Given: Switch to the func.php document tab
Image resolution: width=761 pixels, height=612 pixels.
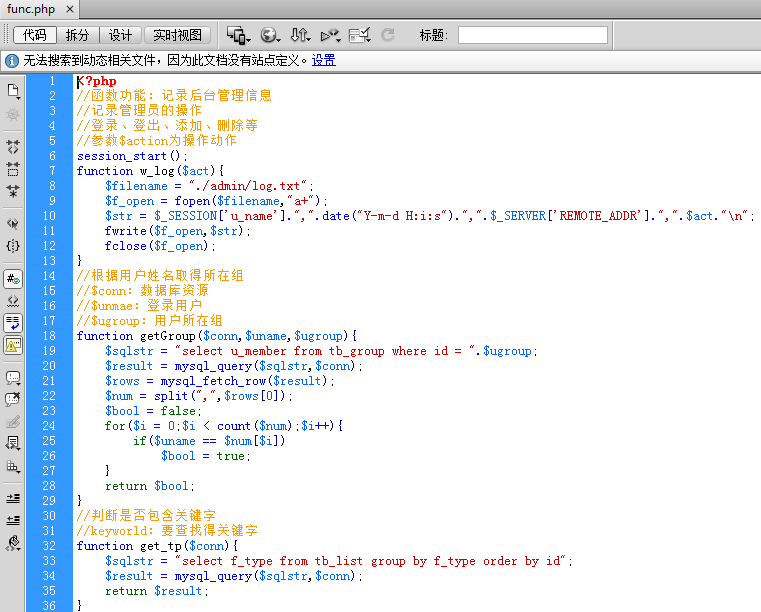Looking at the screenshot, I should pyautogui.click(x=31, y=10).
